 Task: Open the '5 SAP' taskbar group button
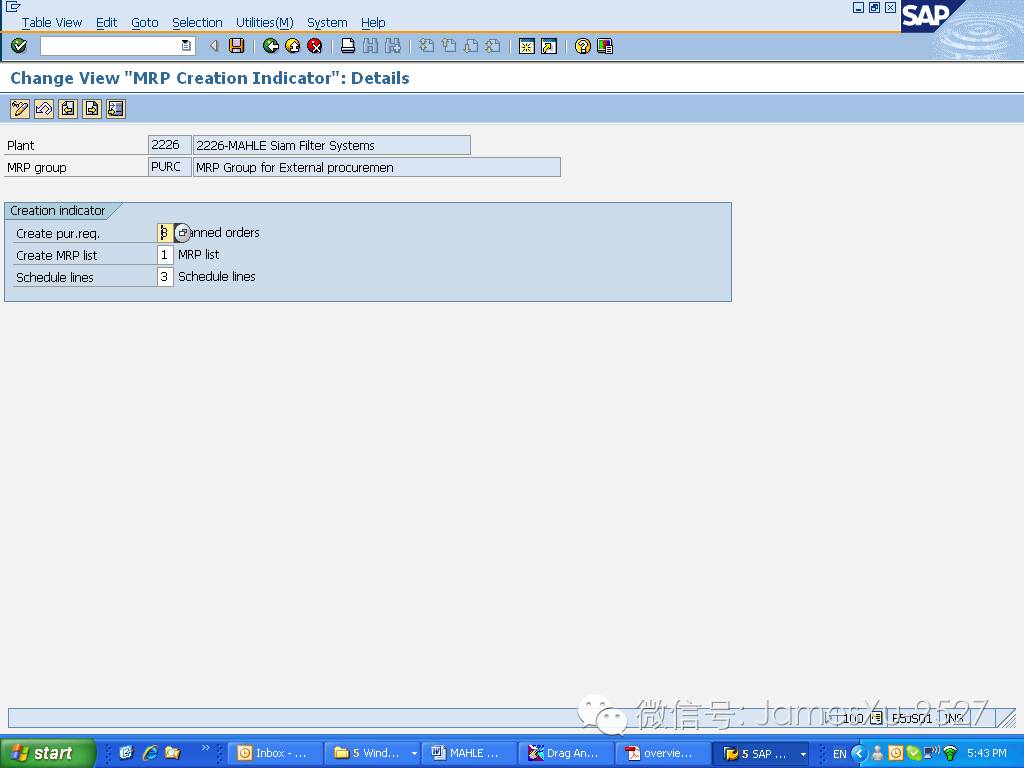tap(761, 754)
